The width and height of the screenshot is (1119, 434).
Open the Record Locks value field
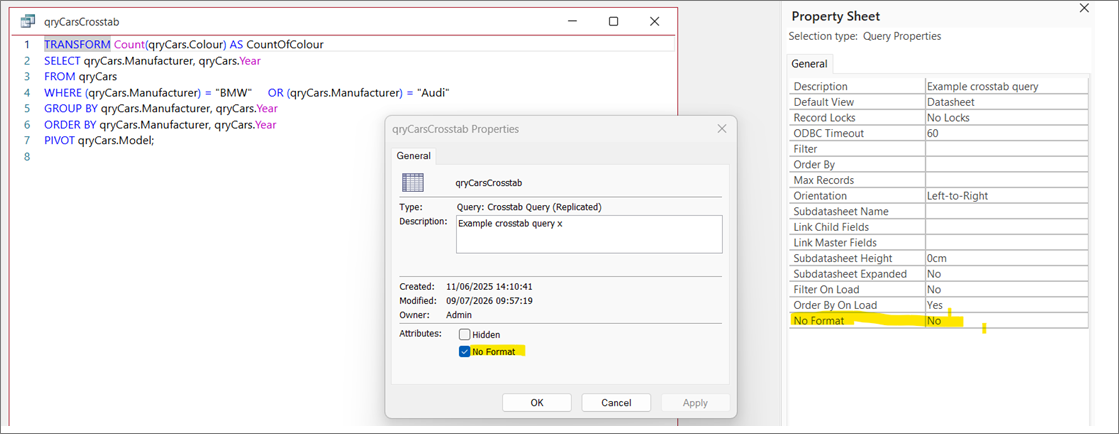point(1006,118)
